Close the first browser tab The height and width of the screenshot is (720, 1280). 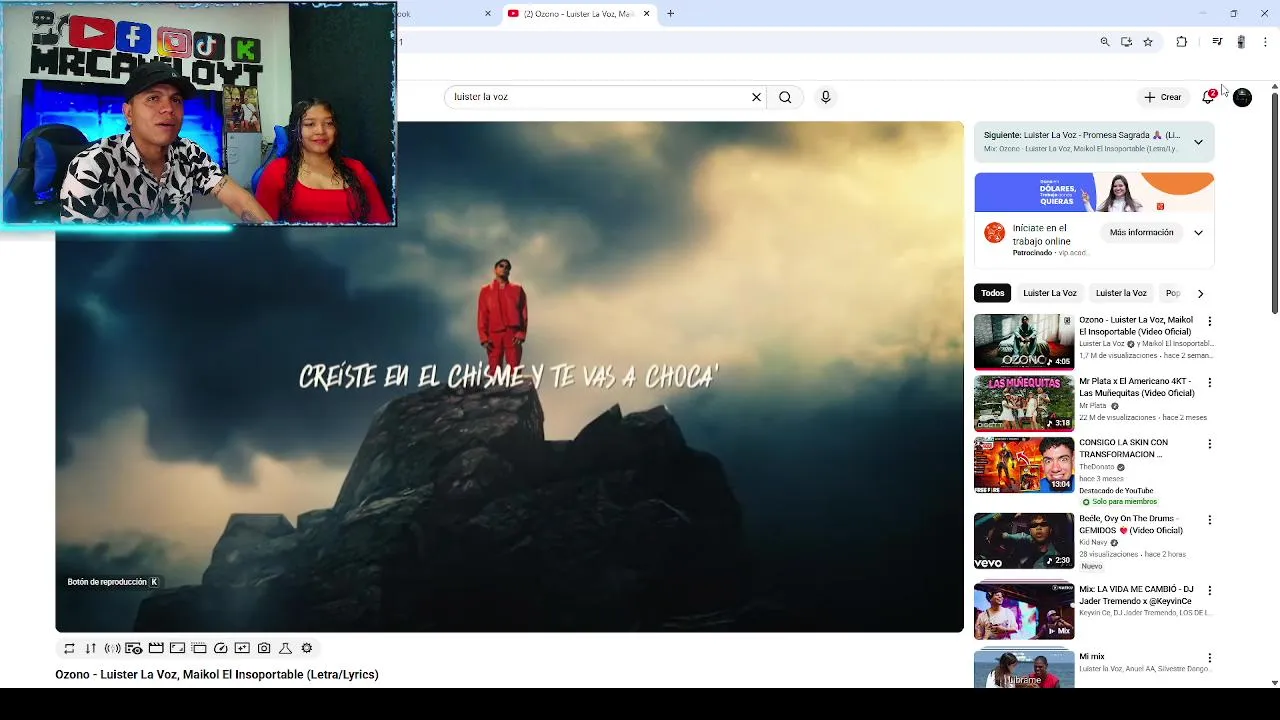coord(488,14)
